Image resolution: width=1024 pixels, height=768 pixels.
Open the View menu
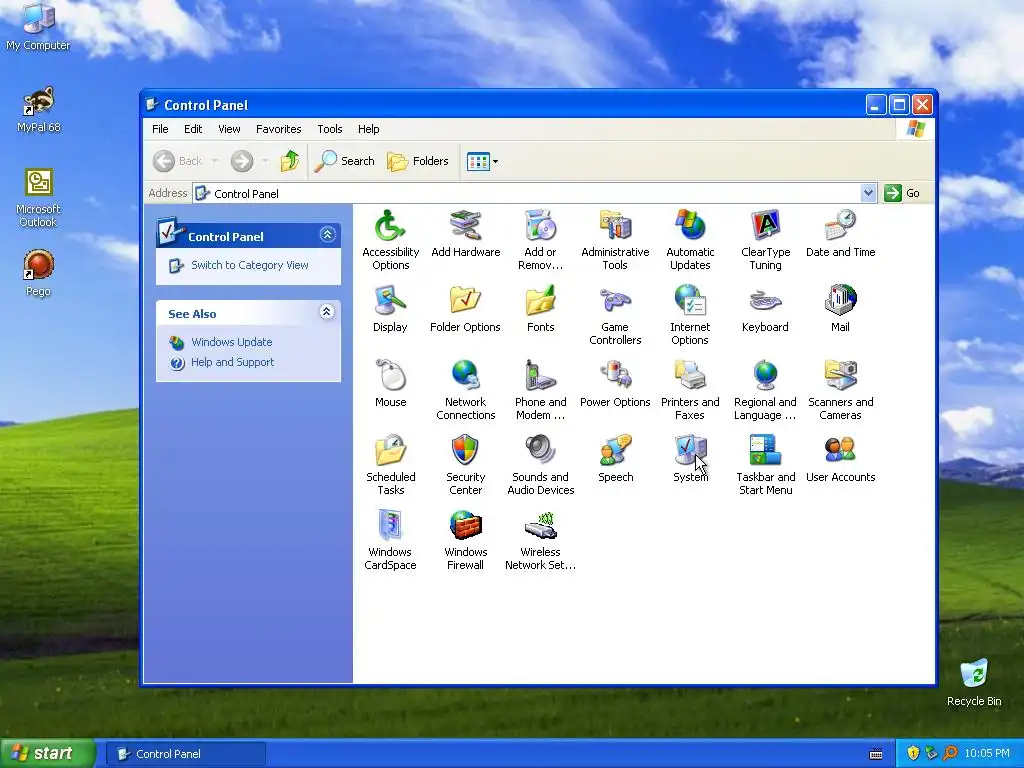[229, 129]
